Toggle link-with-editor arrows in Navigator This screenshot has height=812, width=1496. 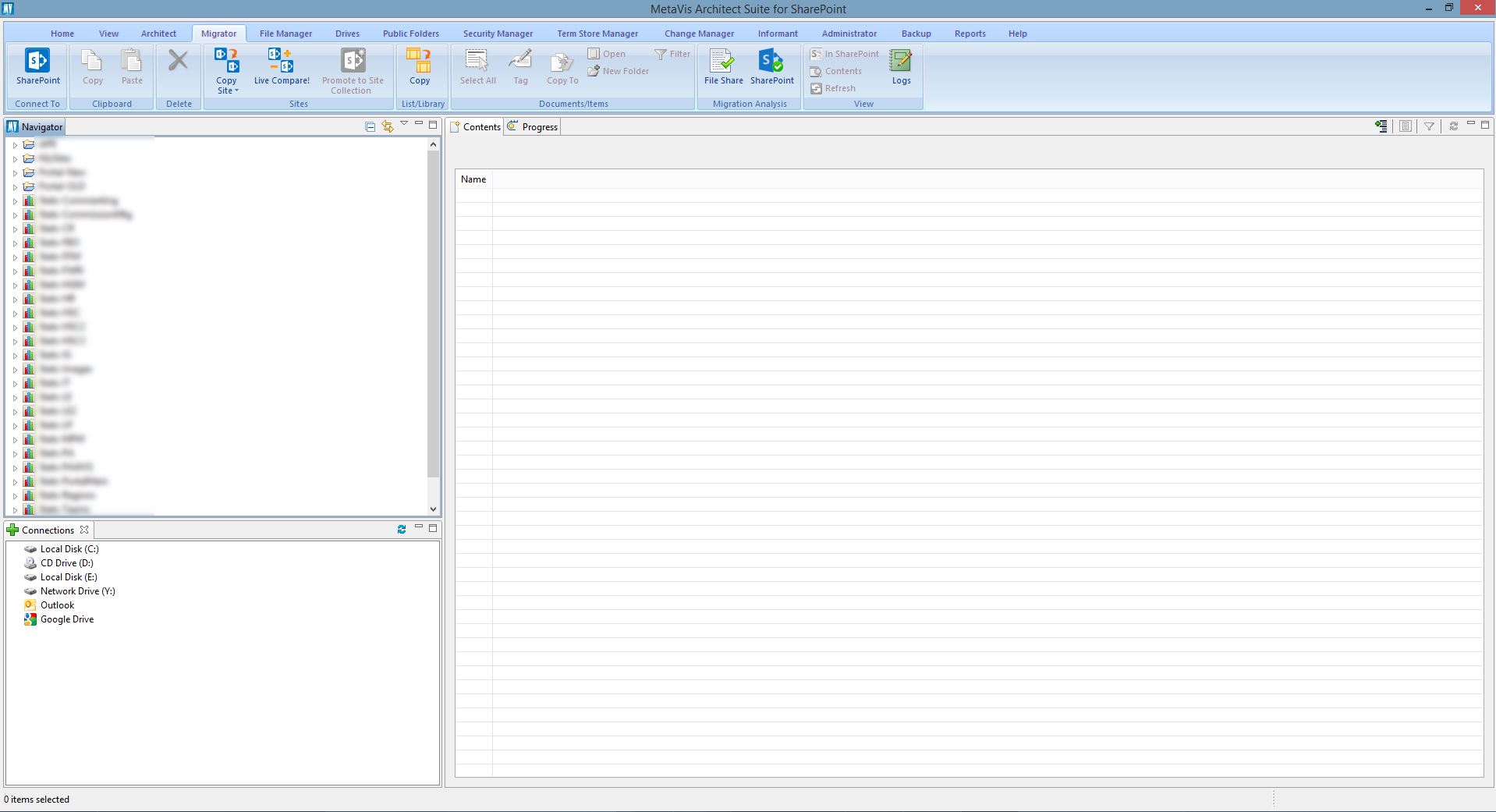(x=388, y=126)
